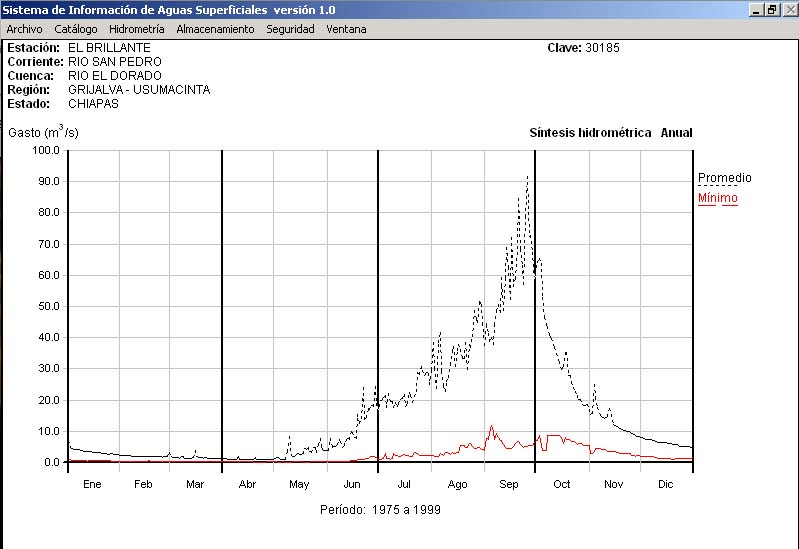Click the Gasto (m³/s) axis label
Screen dimensions: 799x549
(43, 132)
